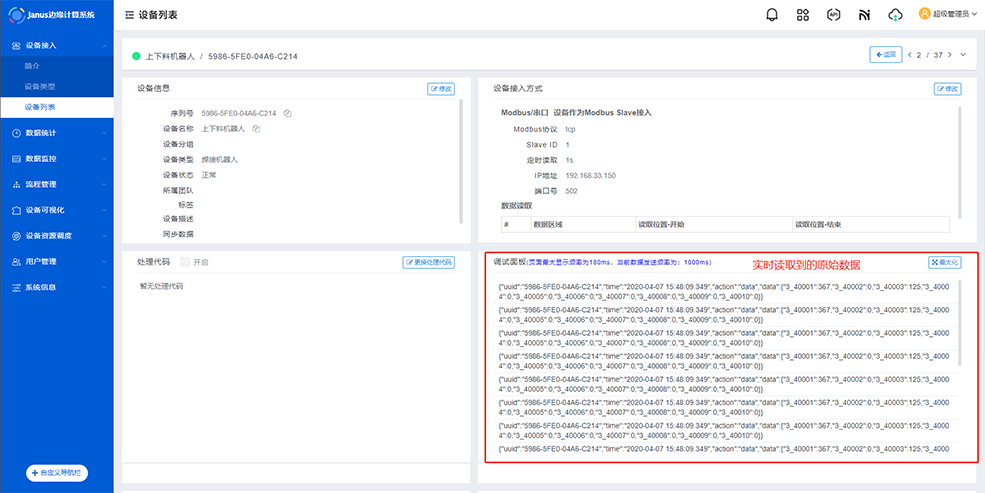Select 设备类型 in the sidebar
This screenshot has width=985, height=493.
(x=40, y=87)
